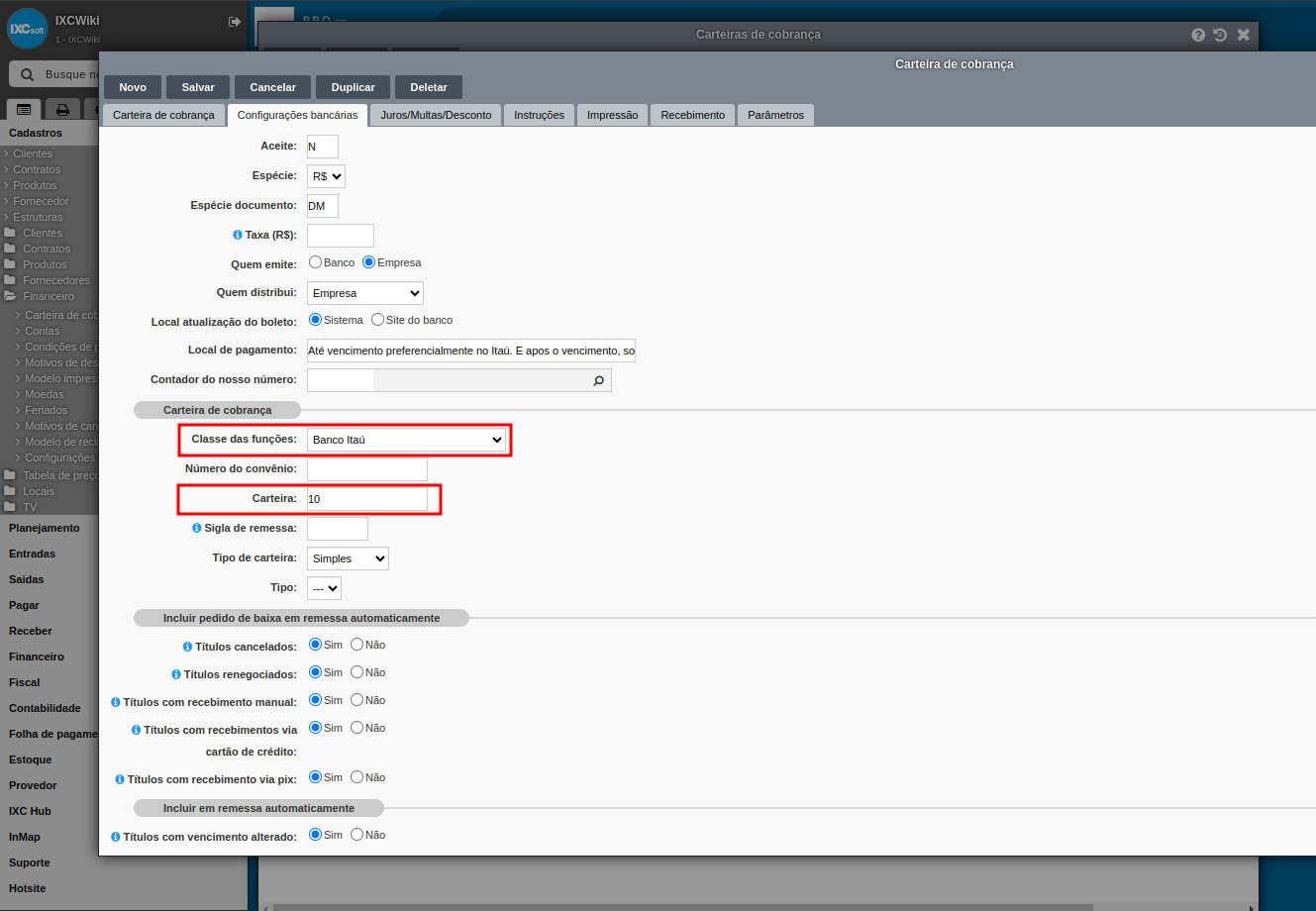Open the Quem distribui dropdown
The width and height of the screenshot is (1316, 911).
point(365,293)
